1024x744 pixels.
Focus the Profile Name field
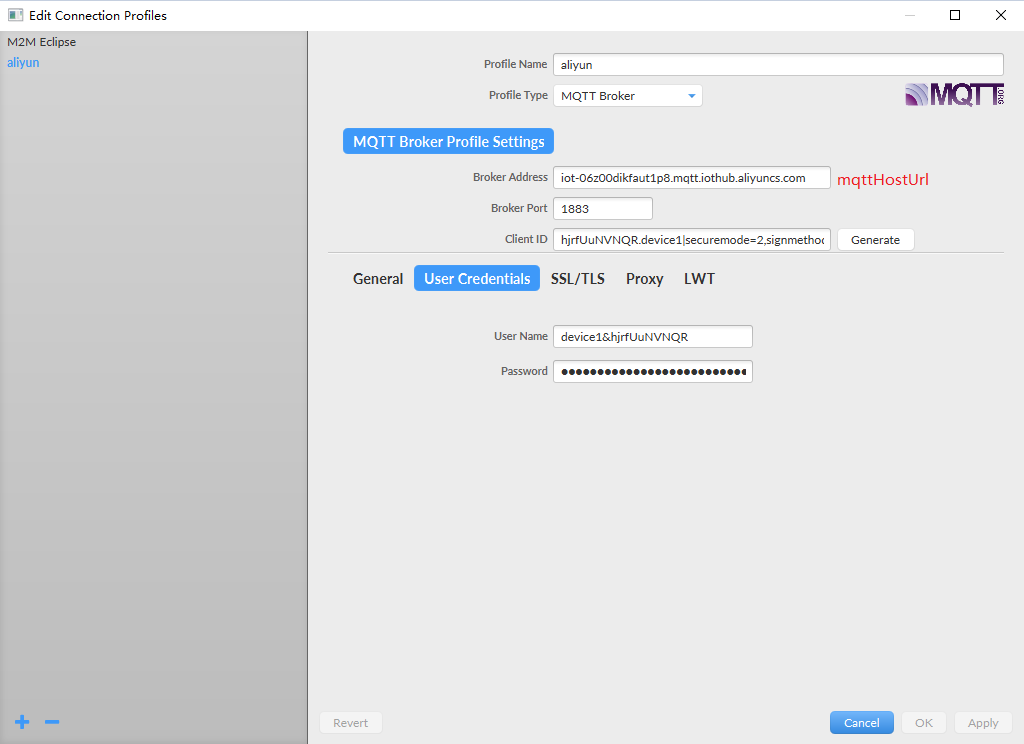tap(778, 65)
